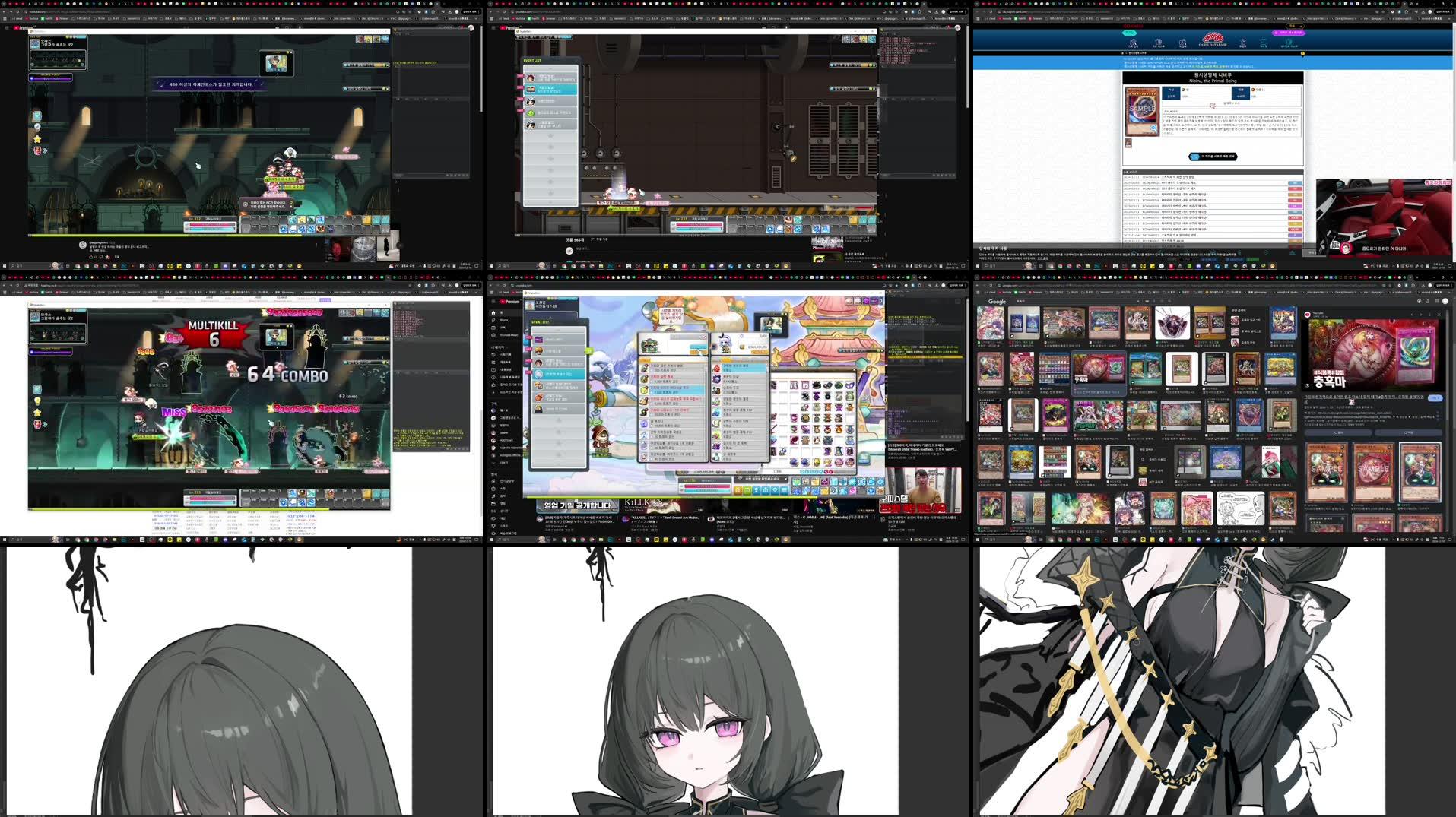The width and height of the screenshot is (1456, 817).
Task: Open the 영업 기밀 공개합니다 video thumbnail
Action: pyautogui.click(x=577, y=505)
